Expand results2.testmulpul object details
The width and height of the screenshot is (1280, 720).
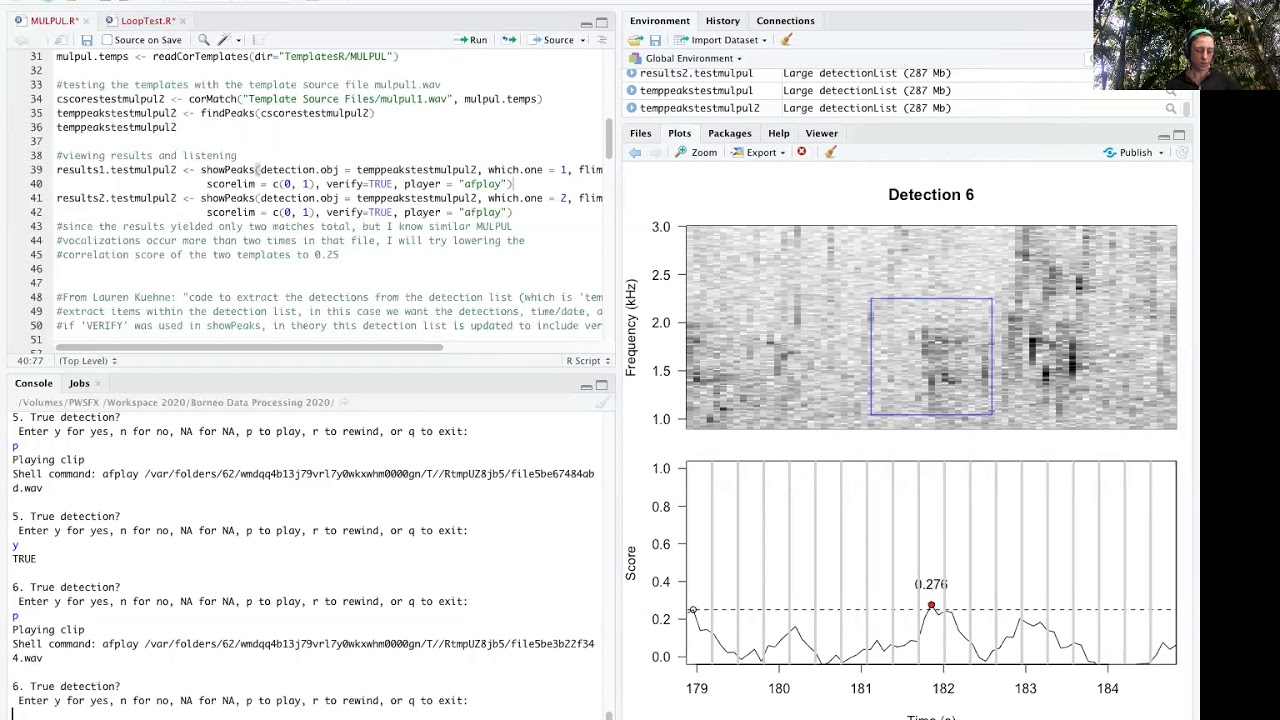pyautogui.click(x=632, y=73)
